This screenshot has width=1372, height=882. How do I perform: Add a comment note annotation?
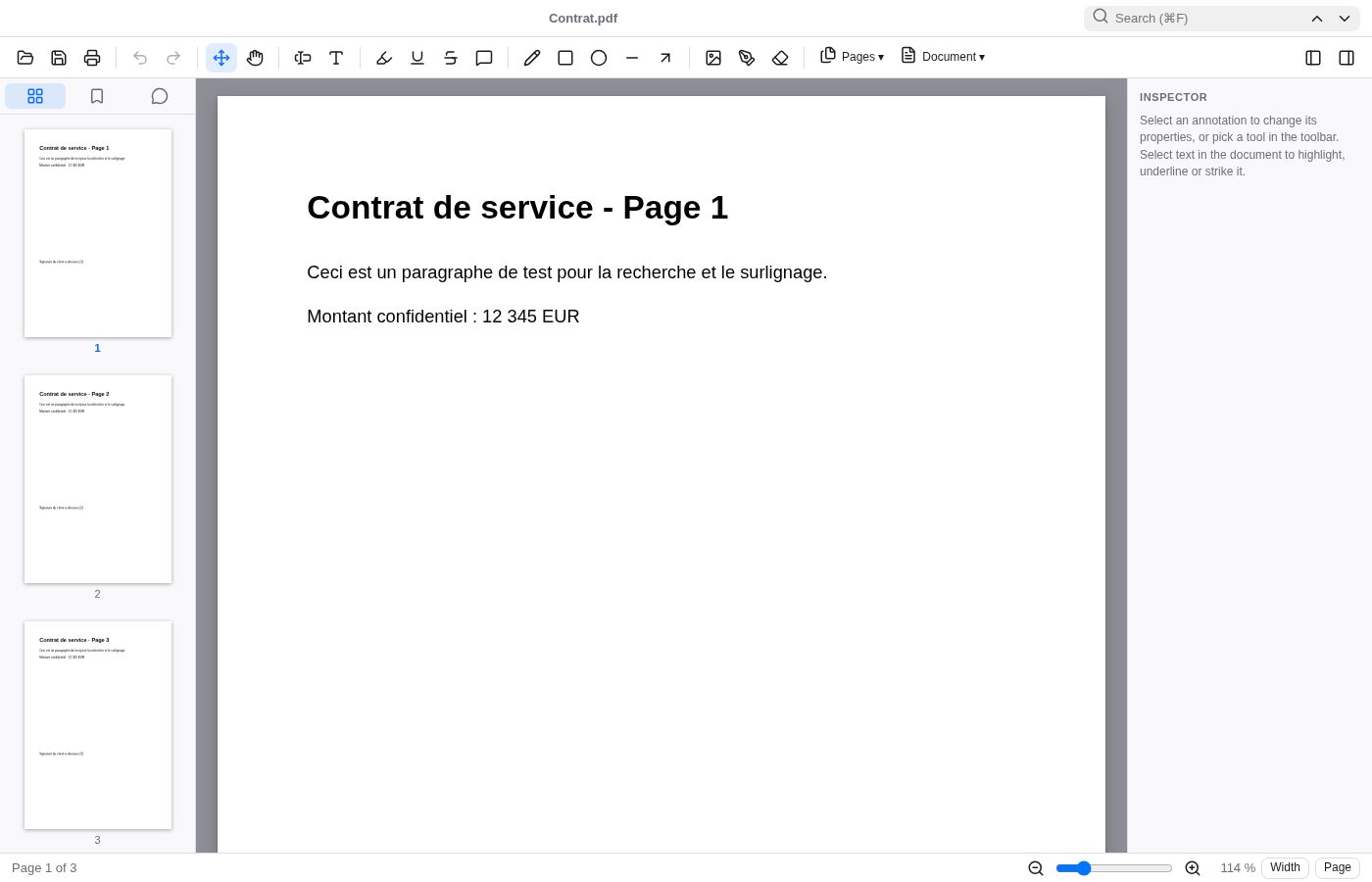coord(484,58)
